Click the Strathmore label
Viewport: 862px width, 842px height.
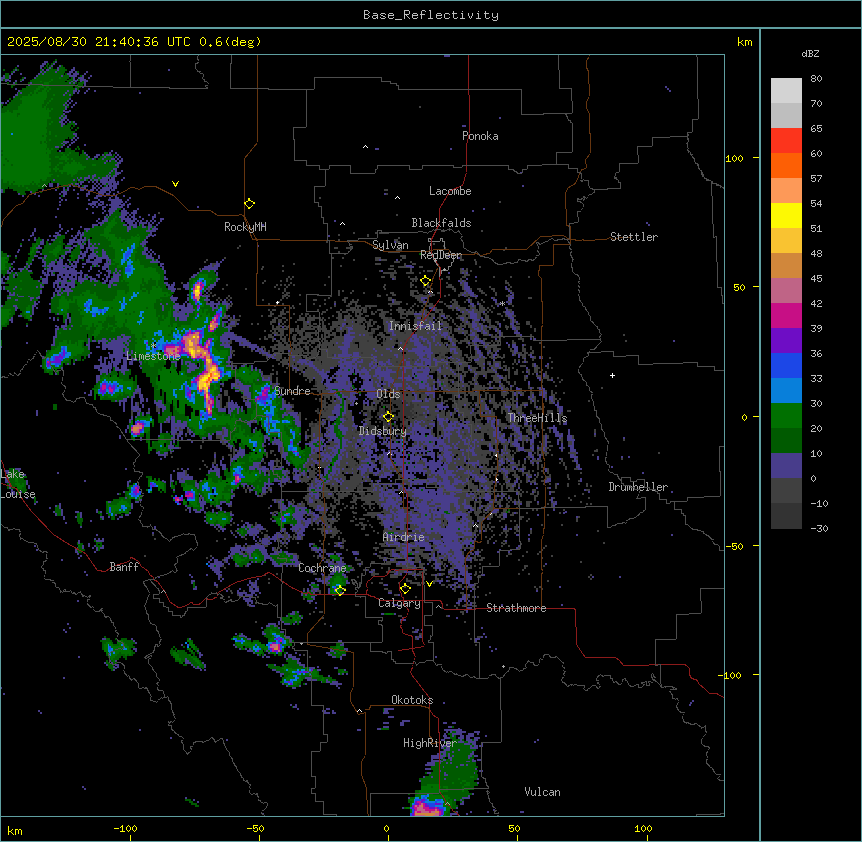(x=516, y=608)
